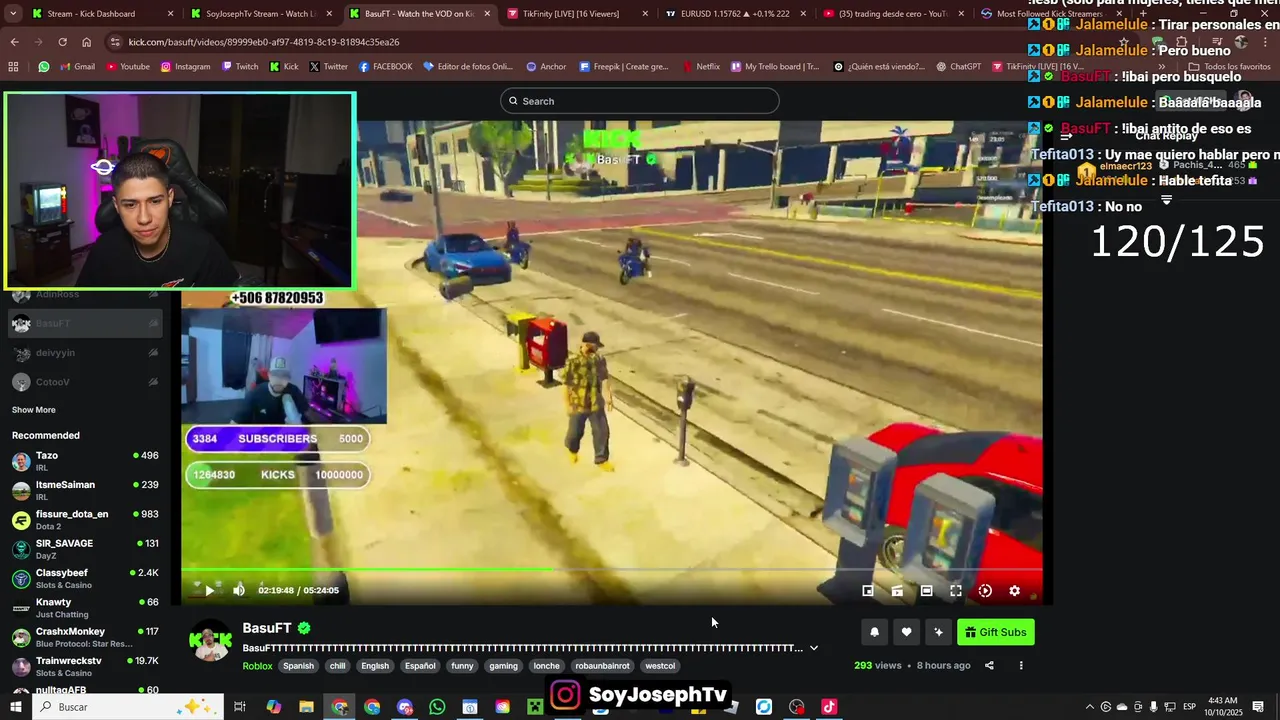Select the gaming tag
1280x720 pixels.
click(503, 666)
